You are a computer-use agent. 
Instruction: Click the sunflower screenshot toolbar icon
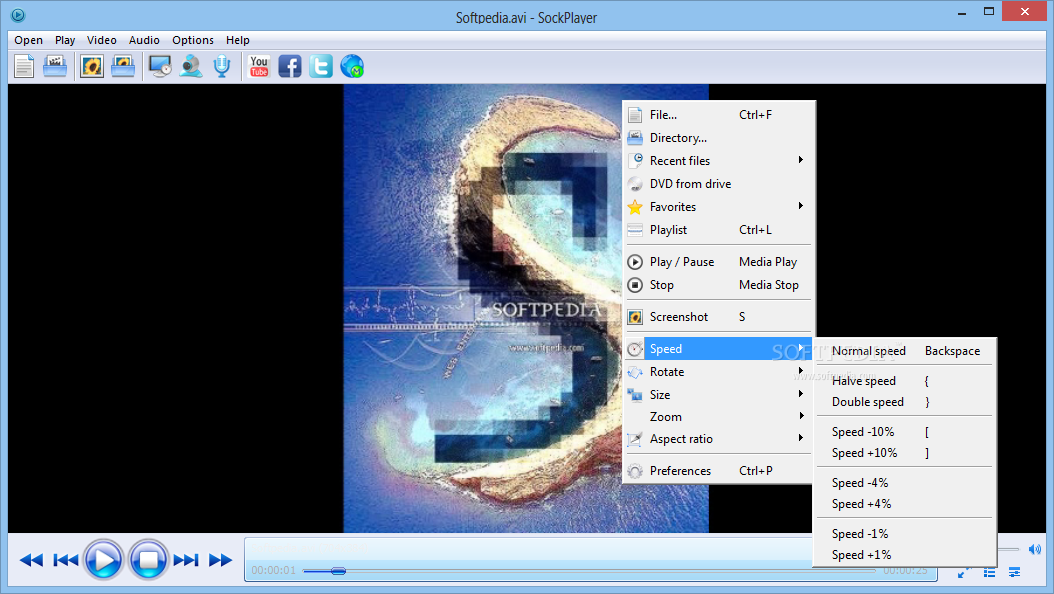(92, 67)
